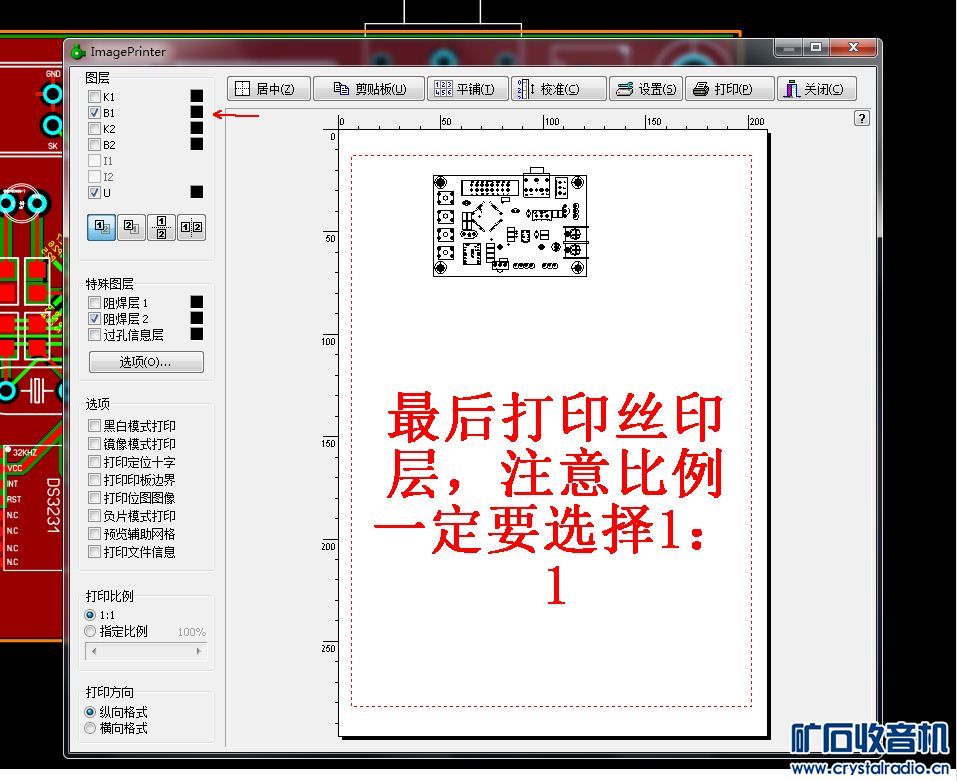Select stacked 1 over 2 layout icon
957x781 pixels.
pyautogui.click(x=161, y=228)
